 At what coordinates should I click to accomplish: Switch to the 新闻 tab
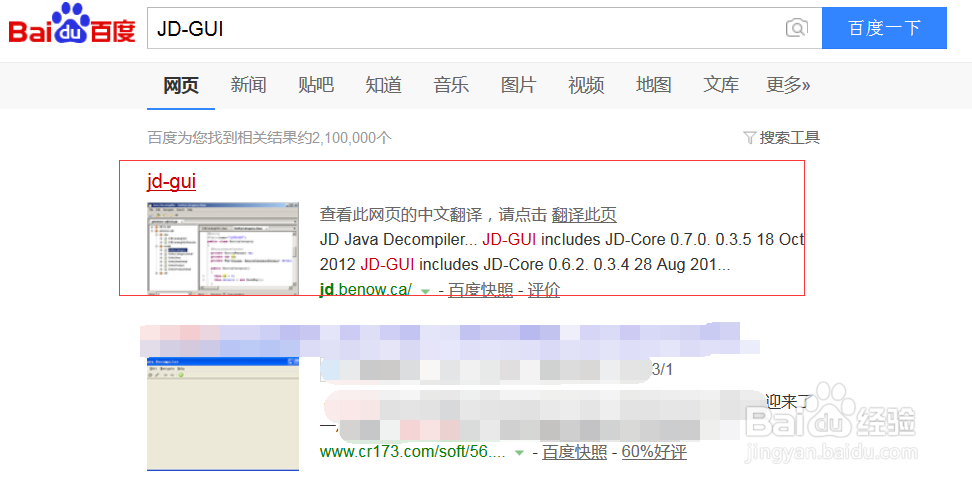tap(249, 85)
